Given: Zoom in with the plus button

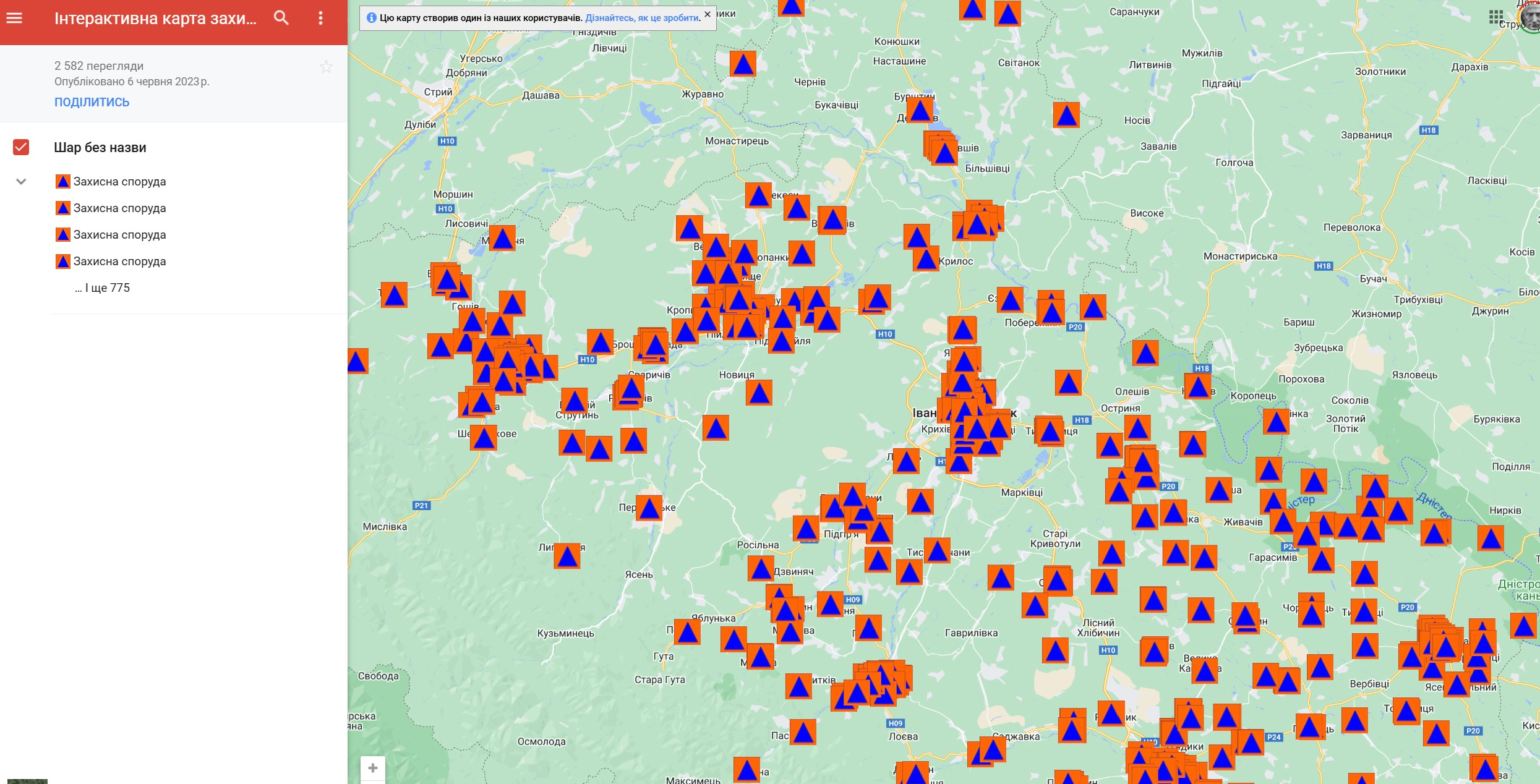Looking at the screenshot, I should [373, 768].
